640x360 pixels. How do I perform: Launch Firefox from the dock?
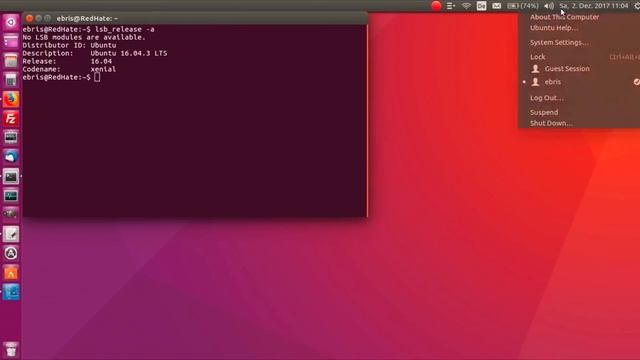(x=11, y=99)
